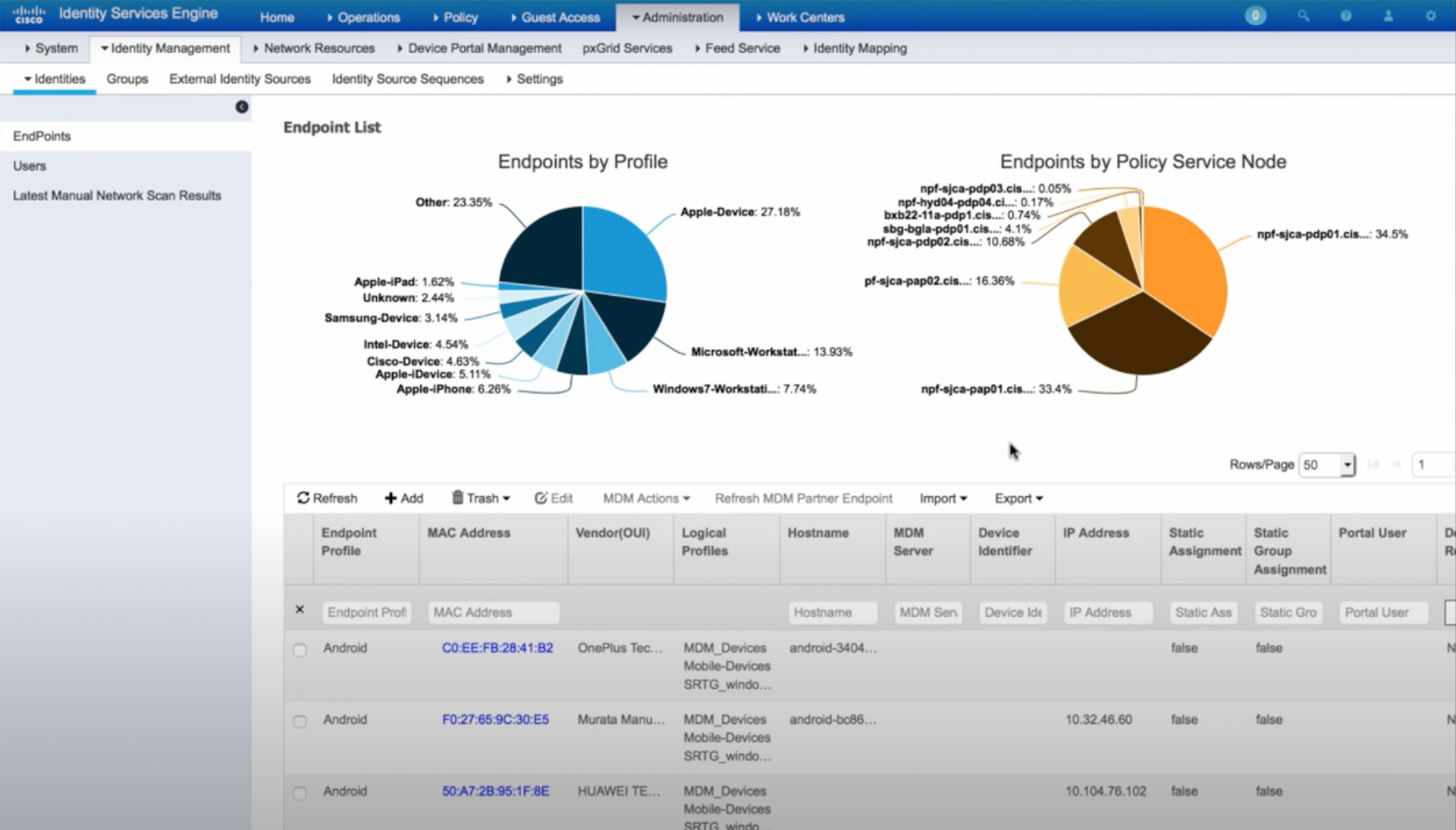Image resolution: width=1456 pixels, height=830 pixels.
Task: Open the settings gear icon in header
Action: (x=1430, y=16)
